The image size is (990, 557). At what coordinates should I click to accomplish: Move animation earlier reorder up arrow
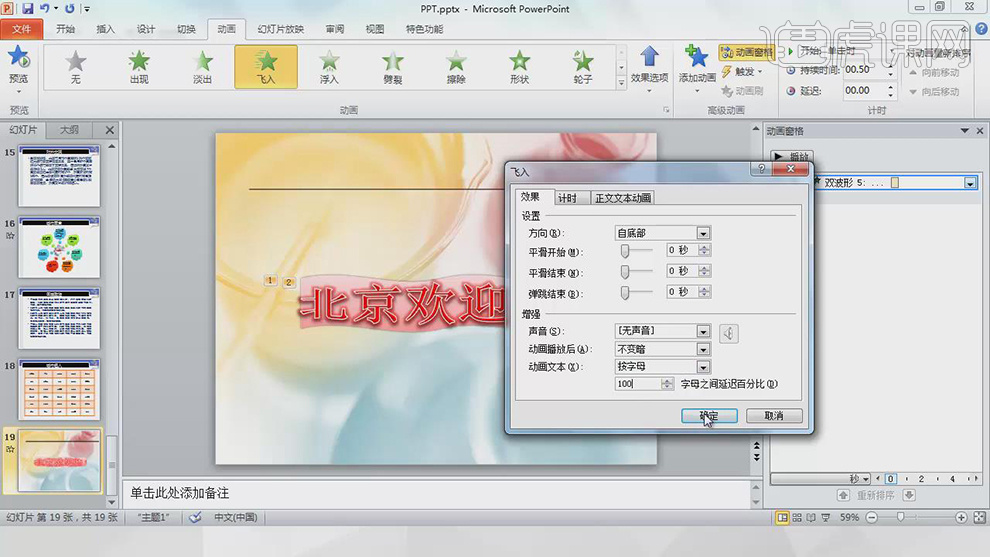click(x=844, y=495)
